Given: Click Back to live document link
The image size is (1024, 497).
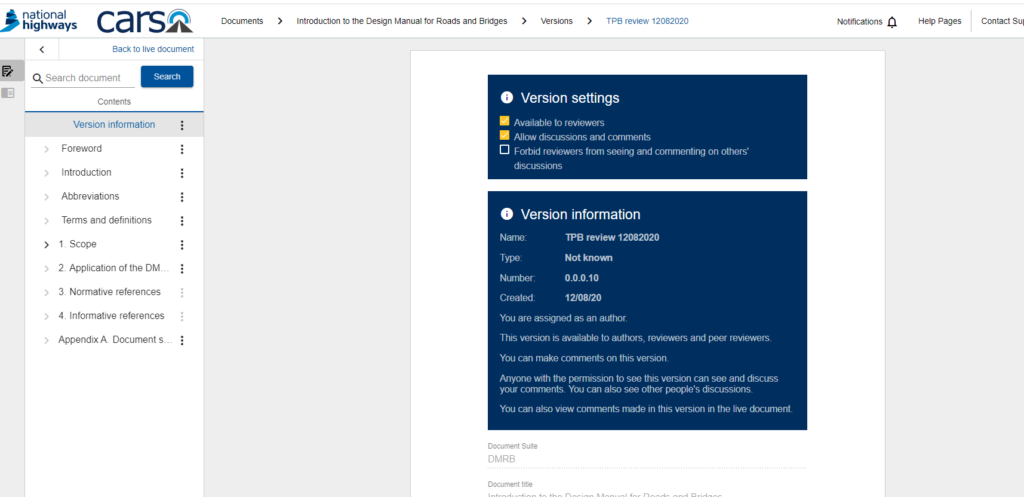Looking at the screenshot, I should tap(153, 49).
